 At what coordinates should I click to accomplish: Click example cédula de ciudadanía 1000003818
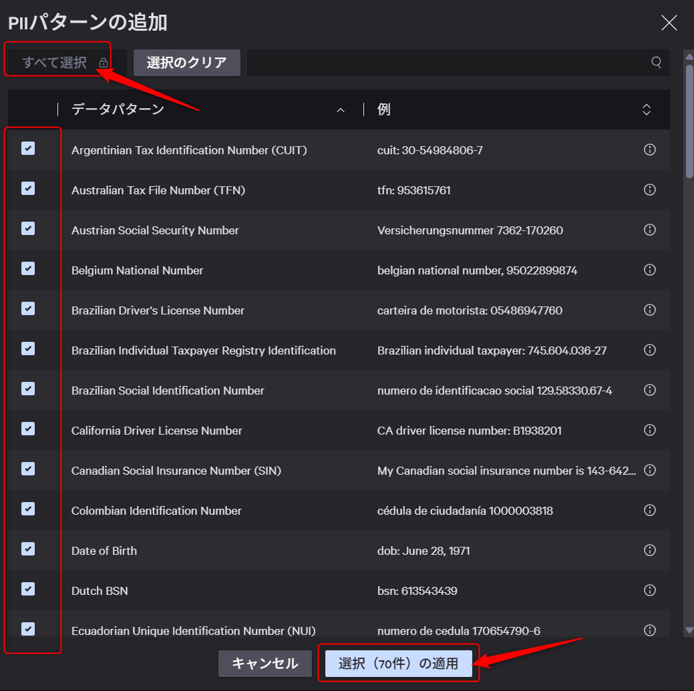pyautogui.click(x=465, y=511)
